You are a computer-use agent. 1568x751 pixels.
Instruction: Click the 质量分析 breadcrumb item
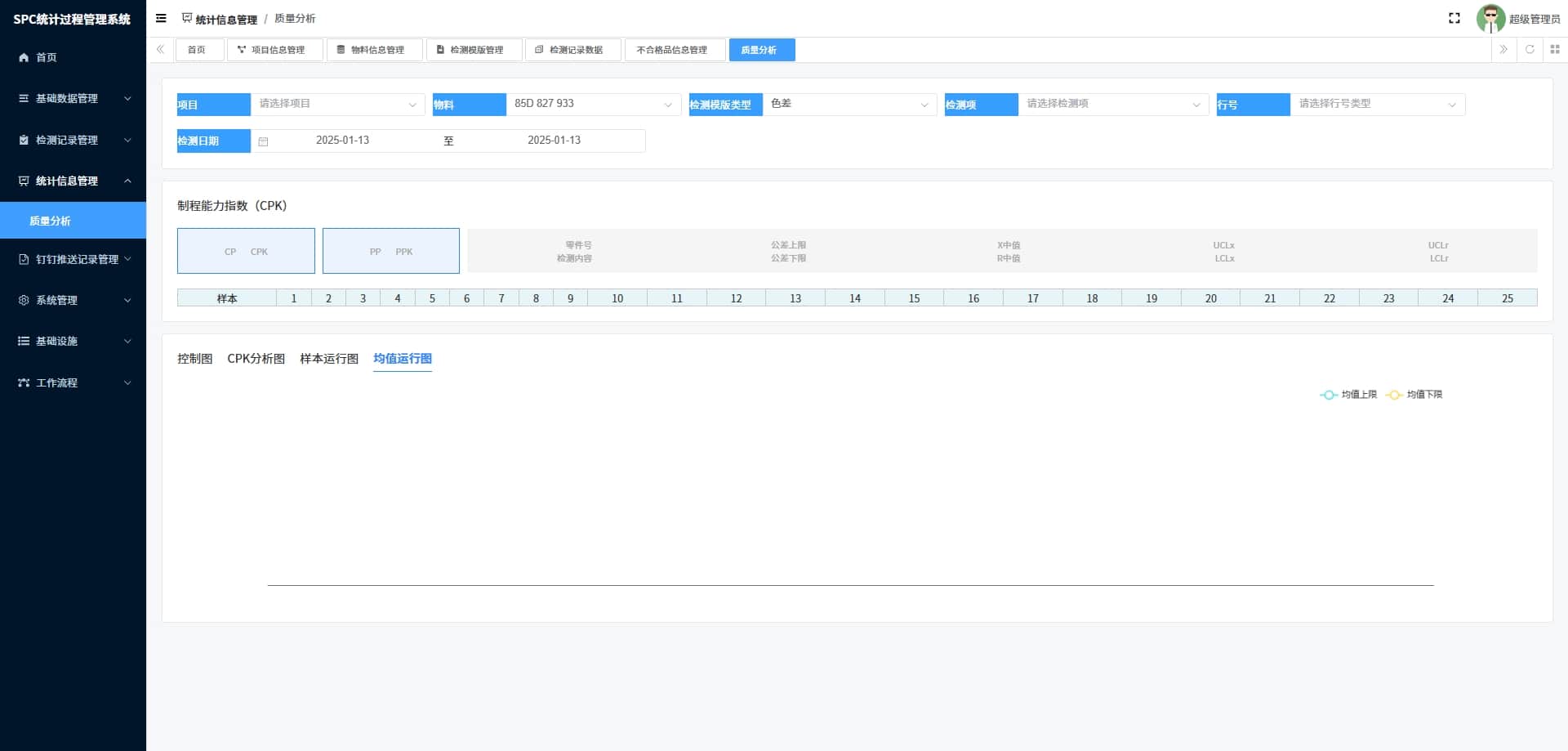295,18
